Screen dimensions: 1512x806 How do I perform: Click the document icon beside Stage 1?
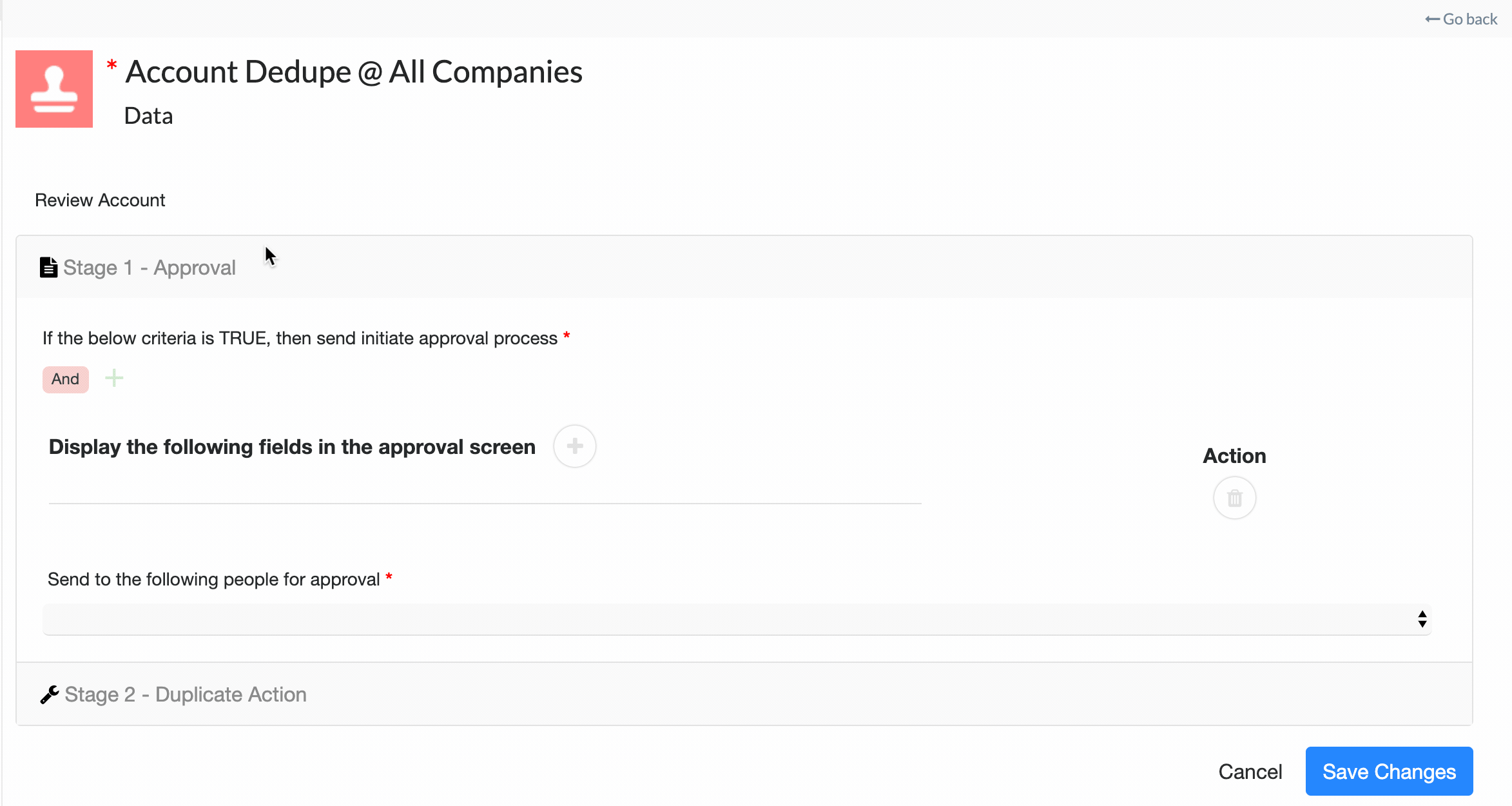(x=48, y=267)
